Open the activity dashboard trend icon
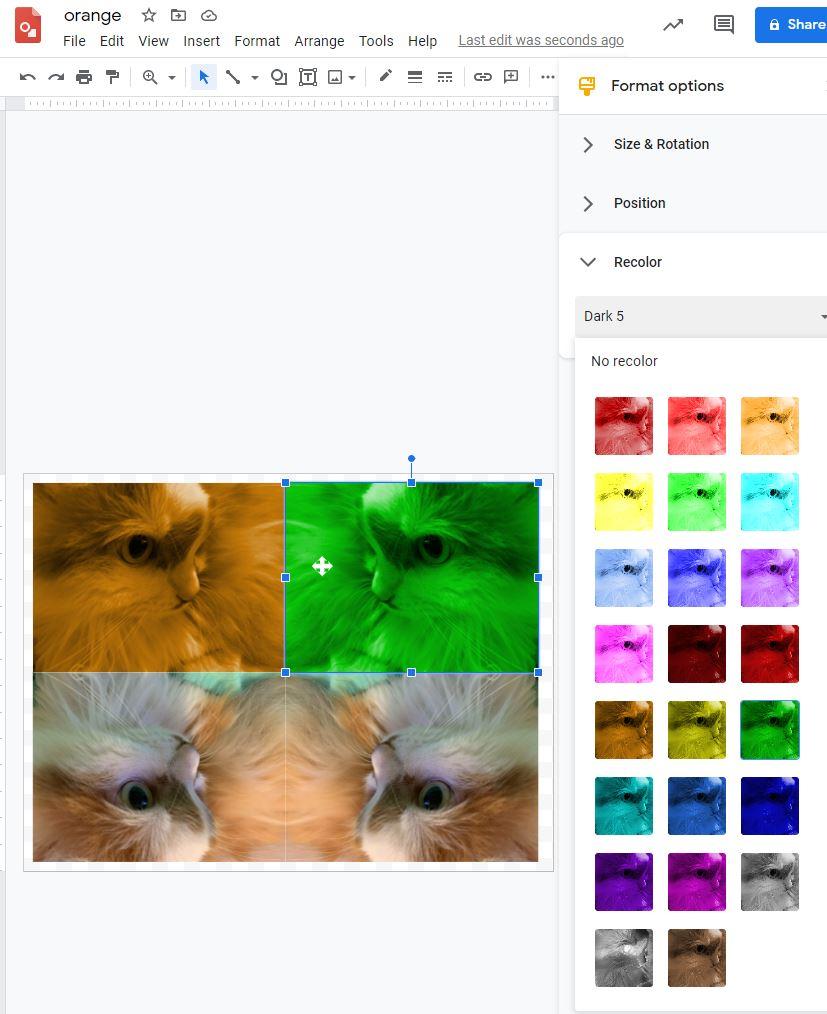 tap(673, 25)
